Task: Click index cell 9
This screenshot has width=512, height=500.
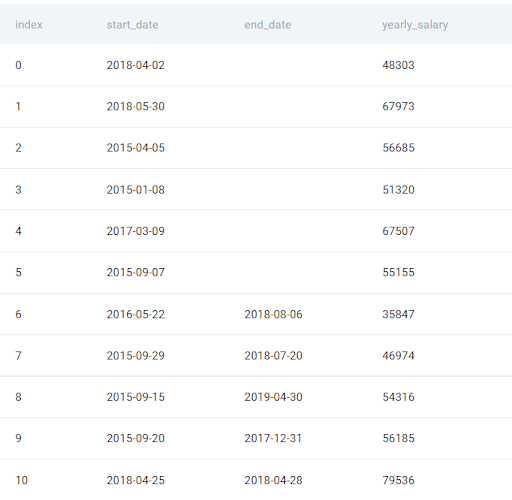Action: point(18,438)
